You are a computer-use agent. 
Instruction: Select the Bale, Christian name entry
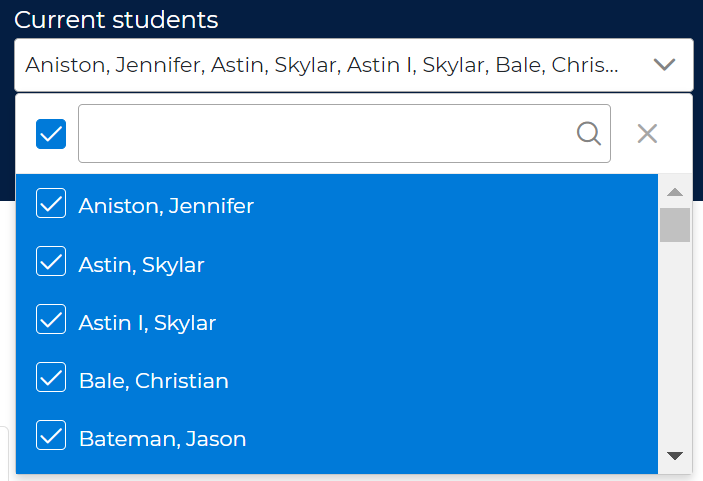coord(153,380)
